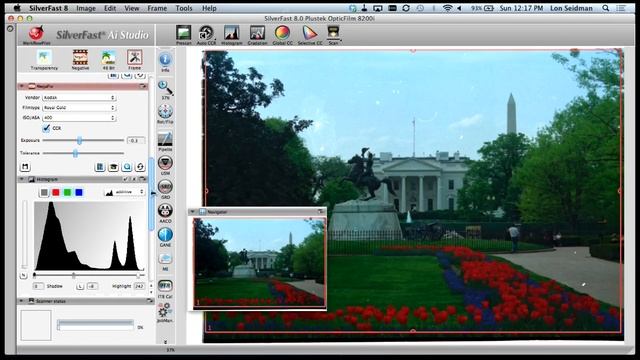Click the Shadow value field
This screenshot has width=640, height=360.
click(38, 286)
